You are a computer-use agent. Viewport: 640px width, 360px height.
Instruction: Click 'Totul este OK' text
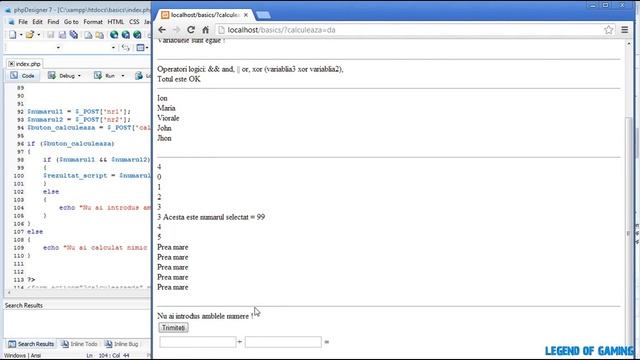(179, 79)
